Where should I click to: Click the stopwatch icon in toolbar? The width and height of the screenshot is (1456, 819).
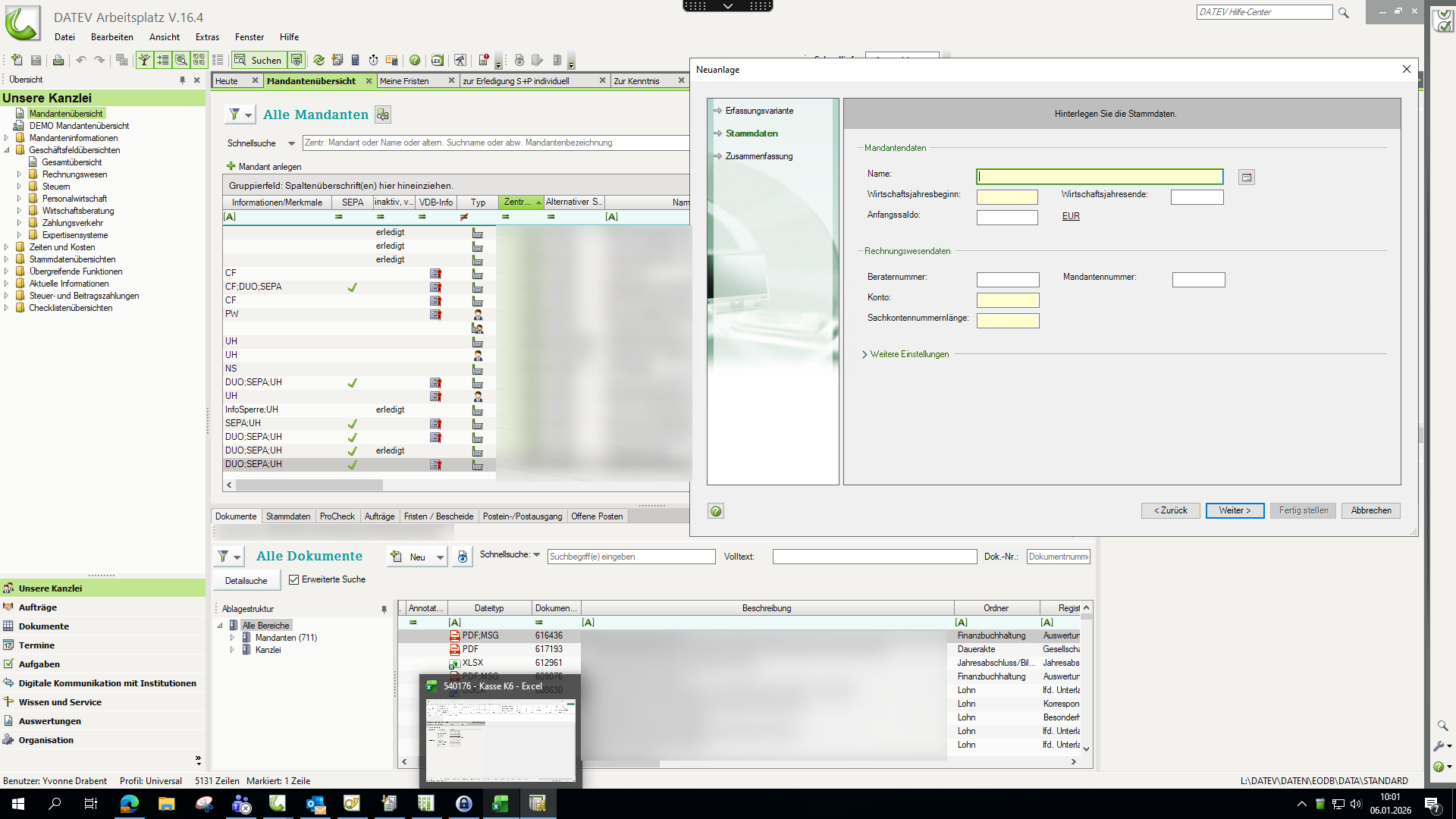coord(373,60)
